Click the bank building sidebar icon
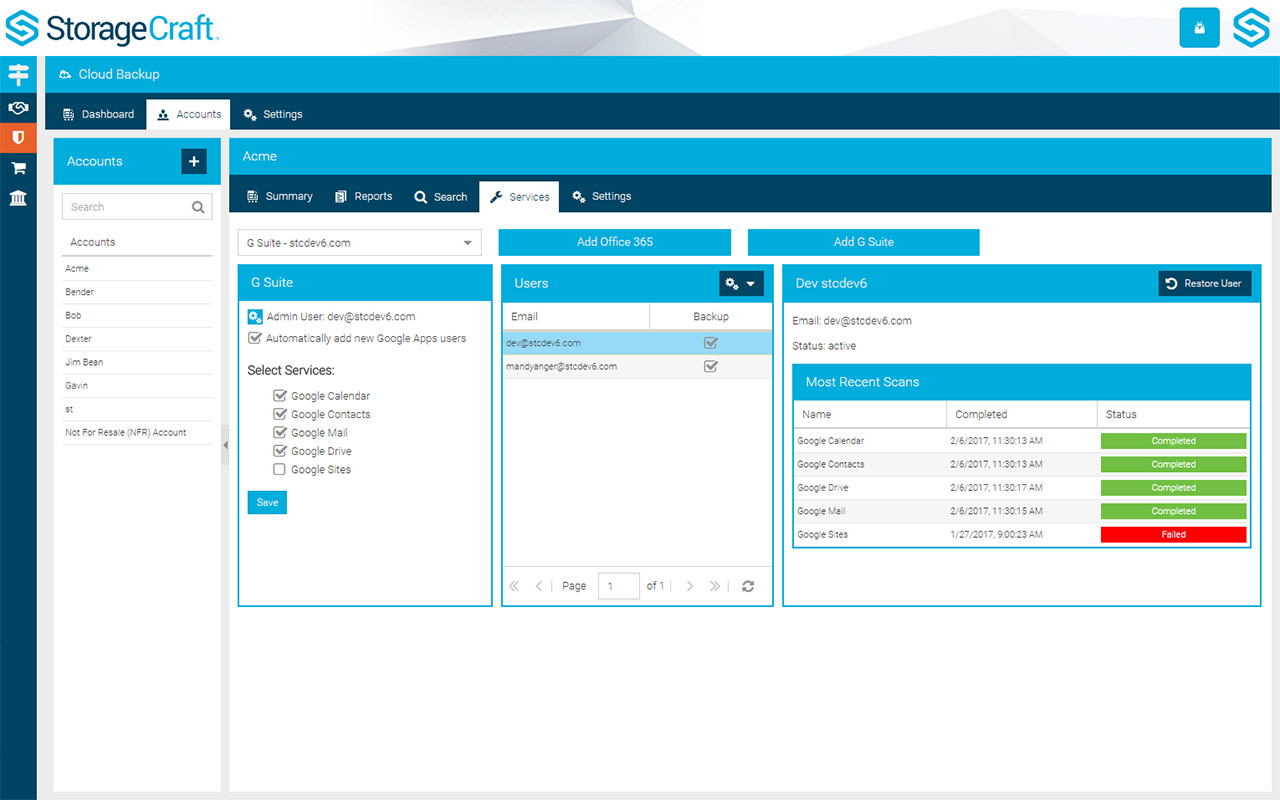Screen dimensions: 1280x800 18,198
